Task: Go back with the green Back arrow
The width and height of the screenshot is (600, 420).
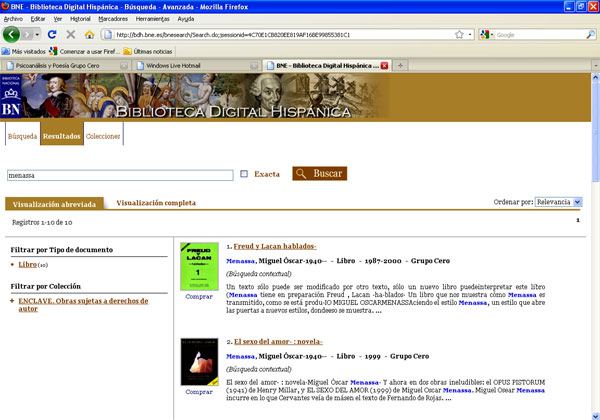Action: click(x=11, y=35)
